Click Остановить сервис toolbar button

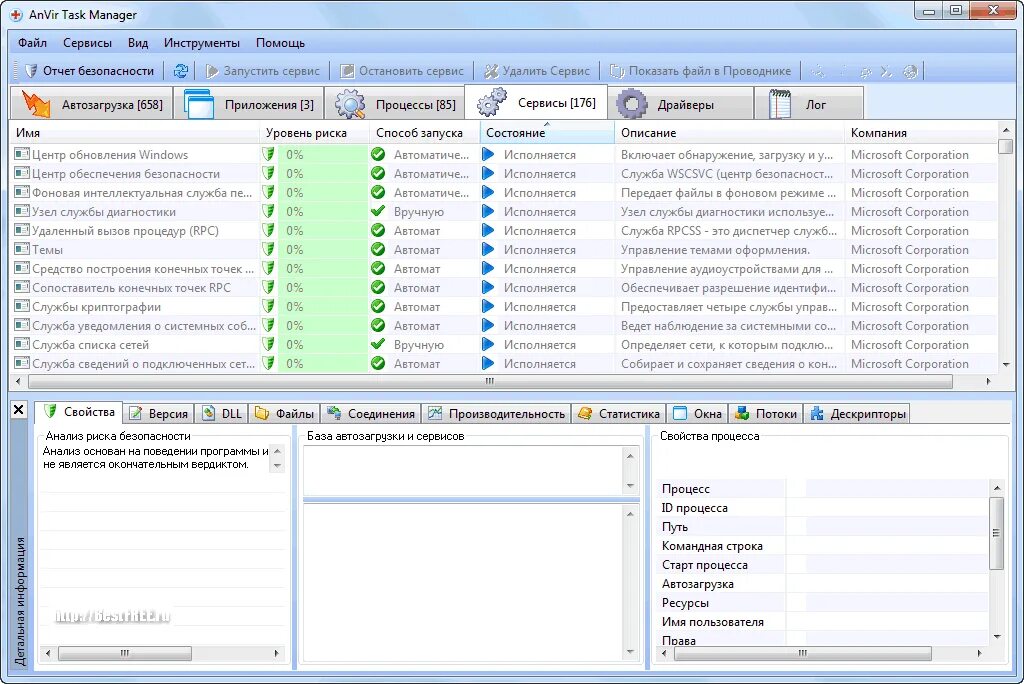coord(402,71)
